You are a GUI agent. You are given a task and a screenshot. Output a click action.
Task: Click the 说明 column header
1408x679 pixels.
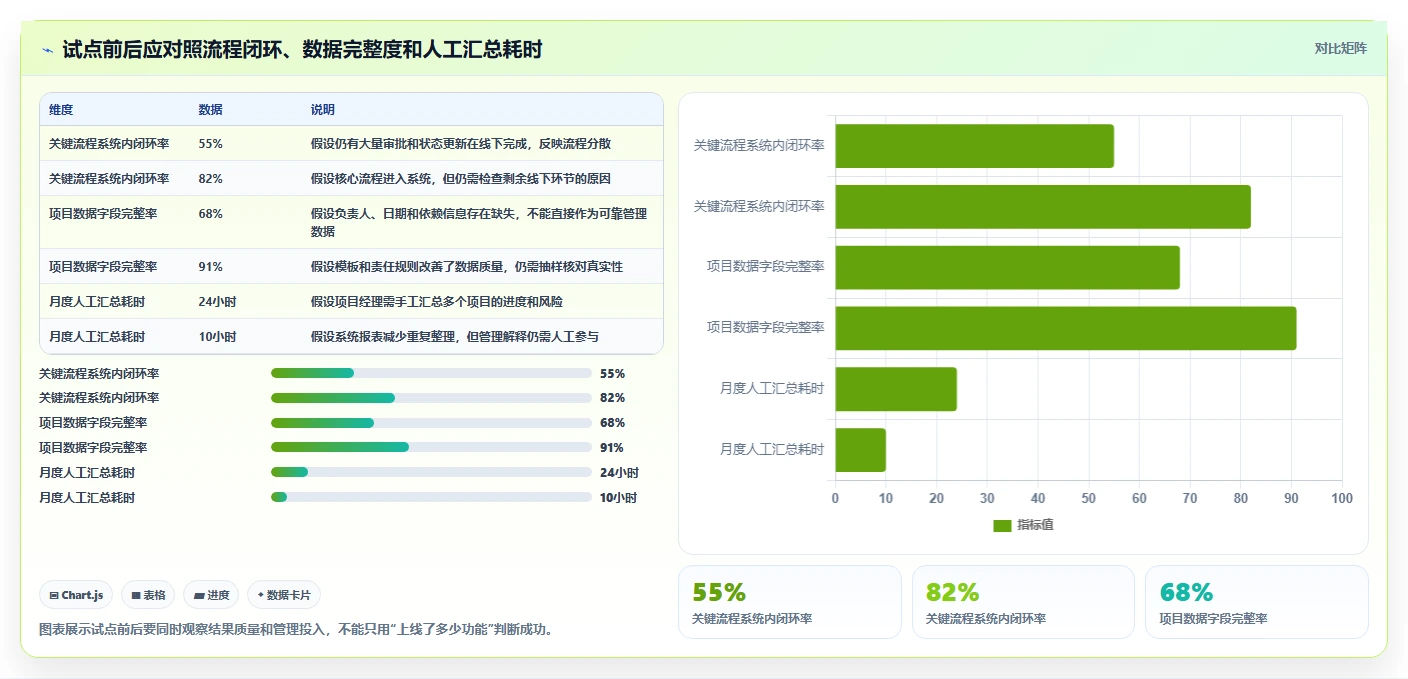coord(323,110)
